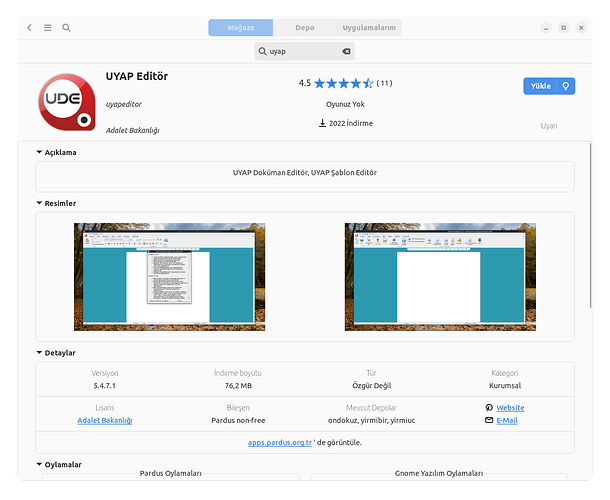Expand the Oylamalar section
610x500 pixels.
(x=39, y=464)
